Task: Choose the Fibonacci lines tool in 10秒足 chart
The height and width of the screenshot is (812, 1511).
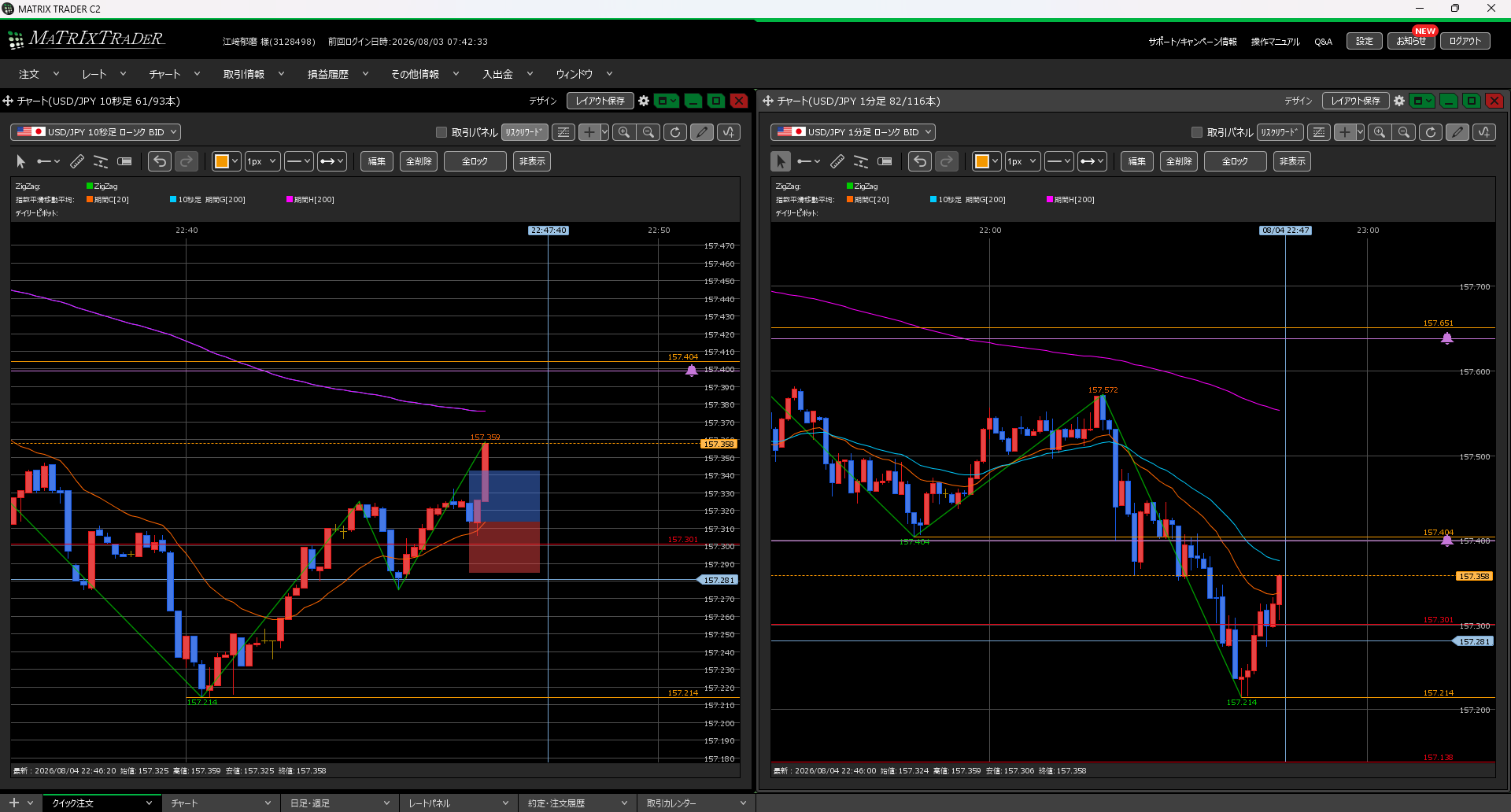Action: pos(101,161)
